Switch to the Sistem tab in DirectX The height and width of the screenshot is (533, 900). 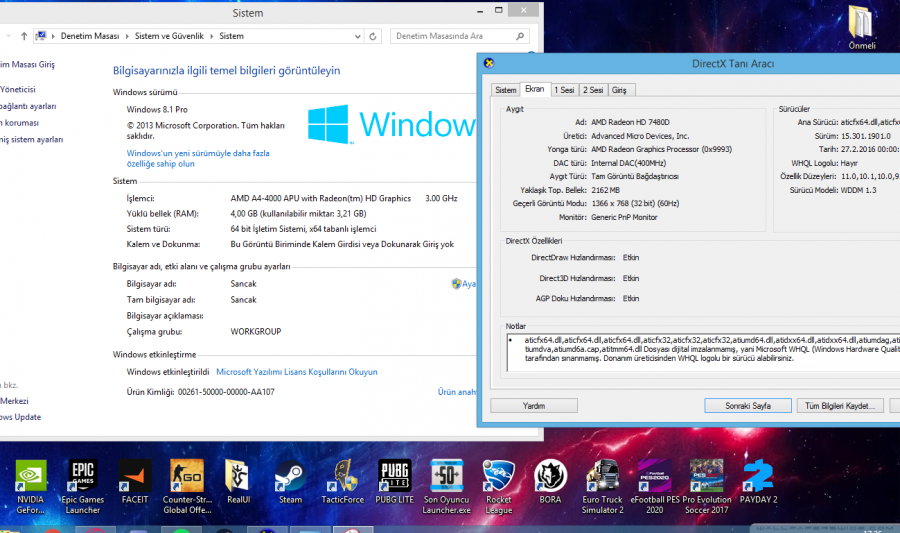click(506, 90)
